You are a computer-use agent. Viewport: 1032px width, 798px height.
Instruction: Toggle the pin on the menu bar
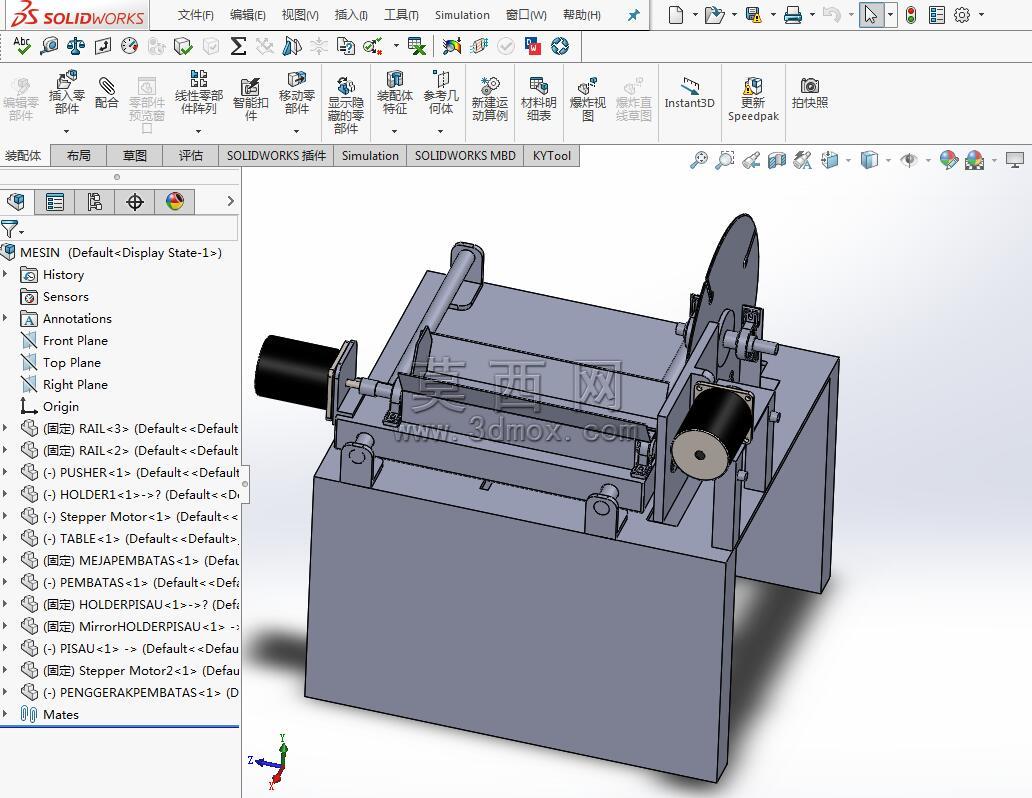[633, 14]
